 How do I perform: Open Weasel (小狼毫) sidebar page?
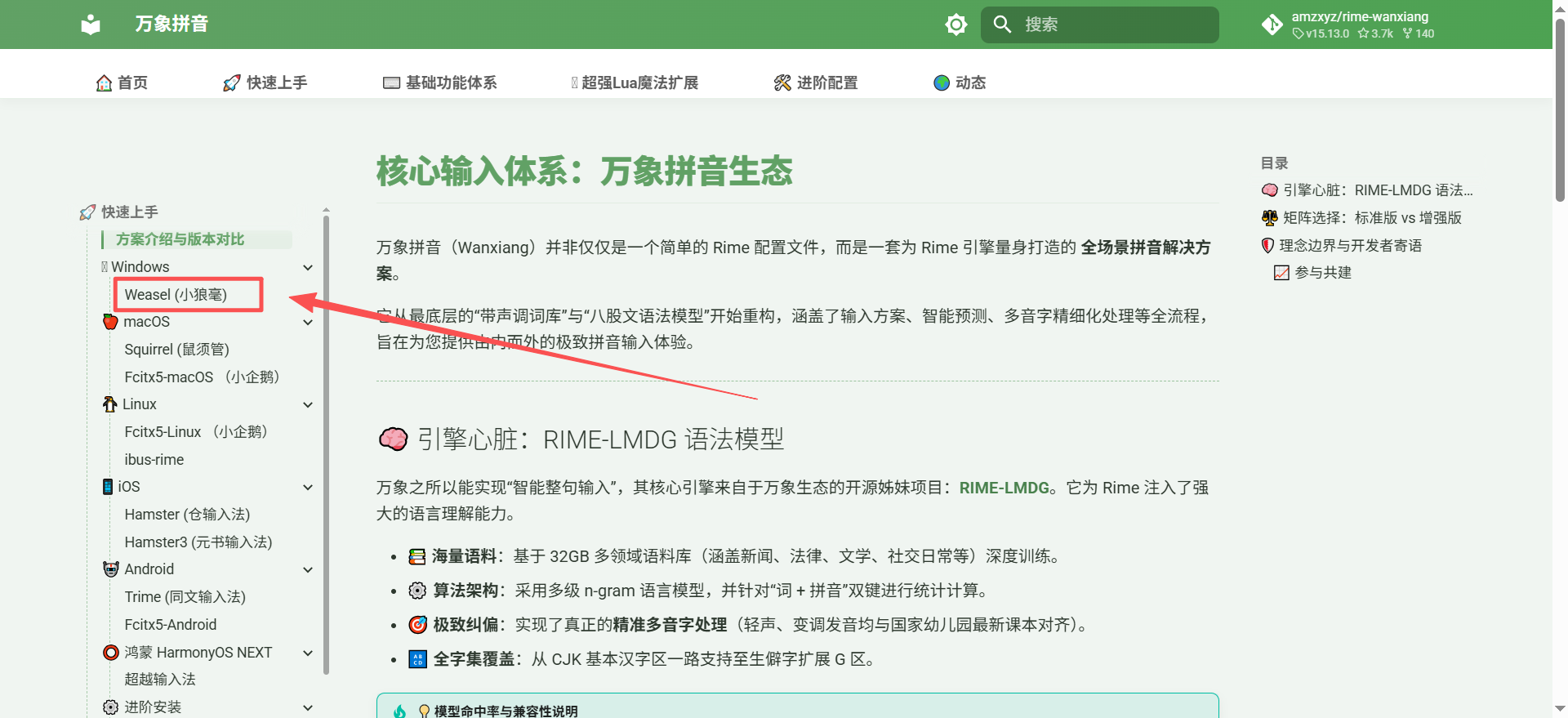pyautogui.click(x=176, y=295)
